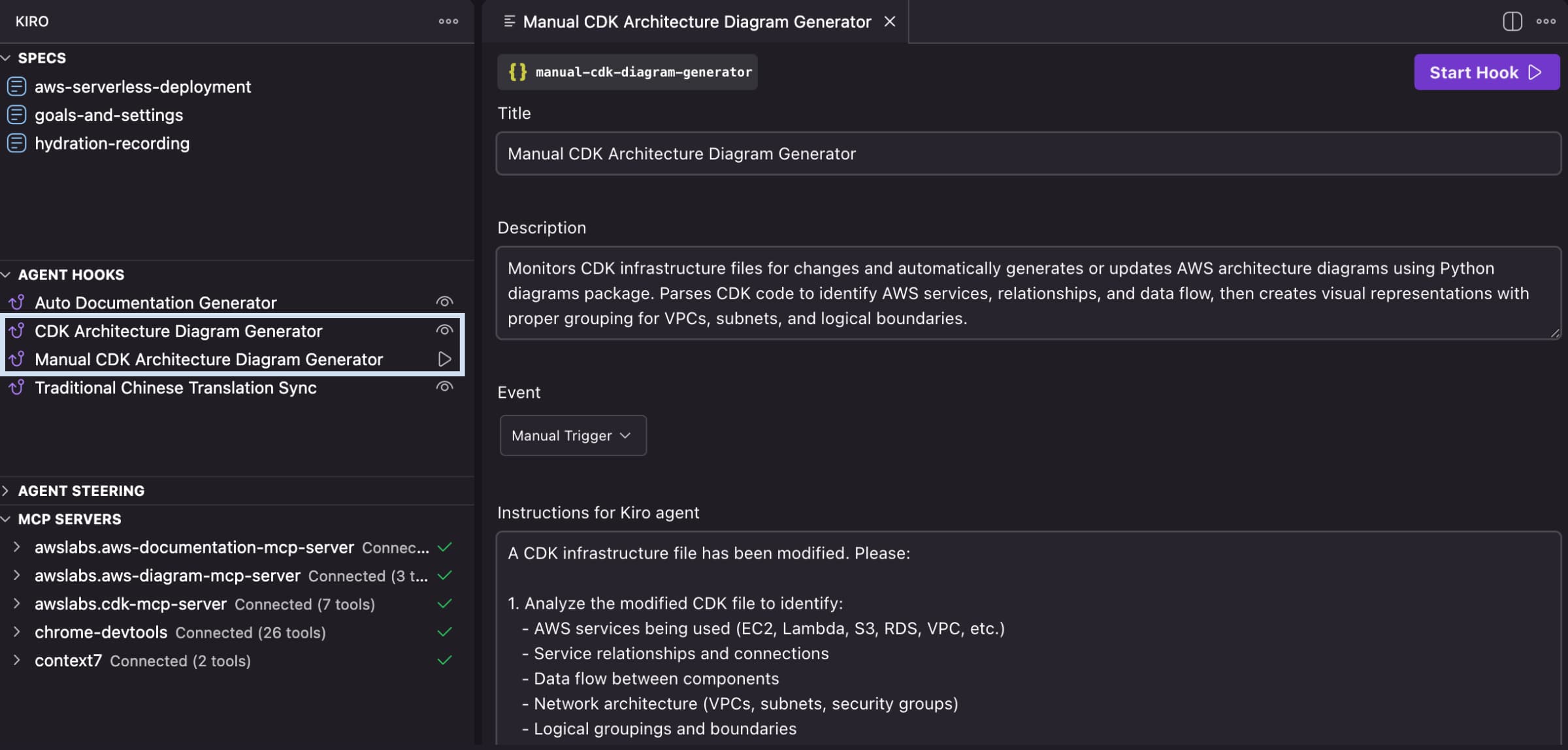Image resolution: width=1568 pixels, height=750 pixels.
Task: Click the hook icon beside Auto Documentation Generator
Action: tap(16, 302)
